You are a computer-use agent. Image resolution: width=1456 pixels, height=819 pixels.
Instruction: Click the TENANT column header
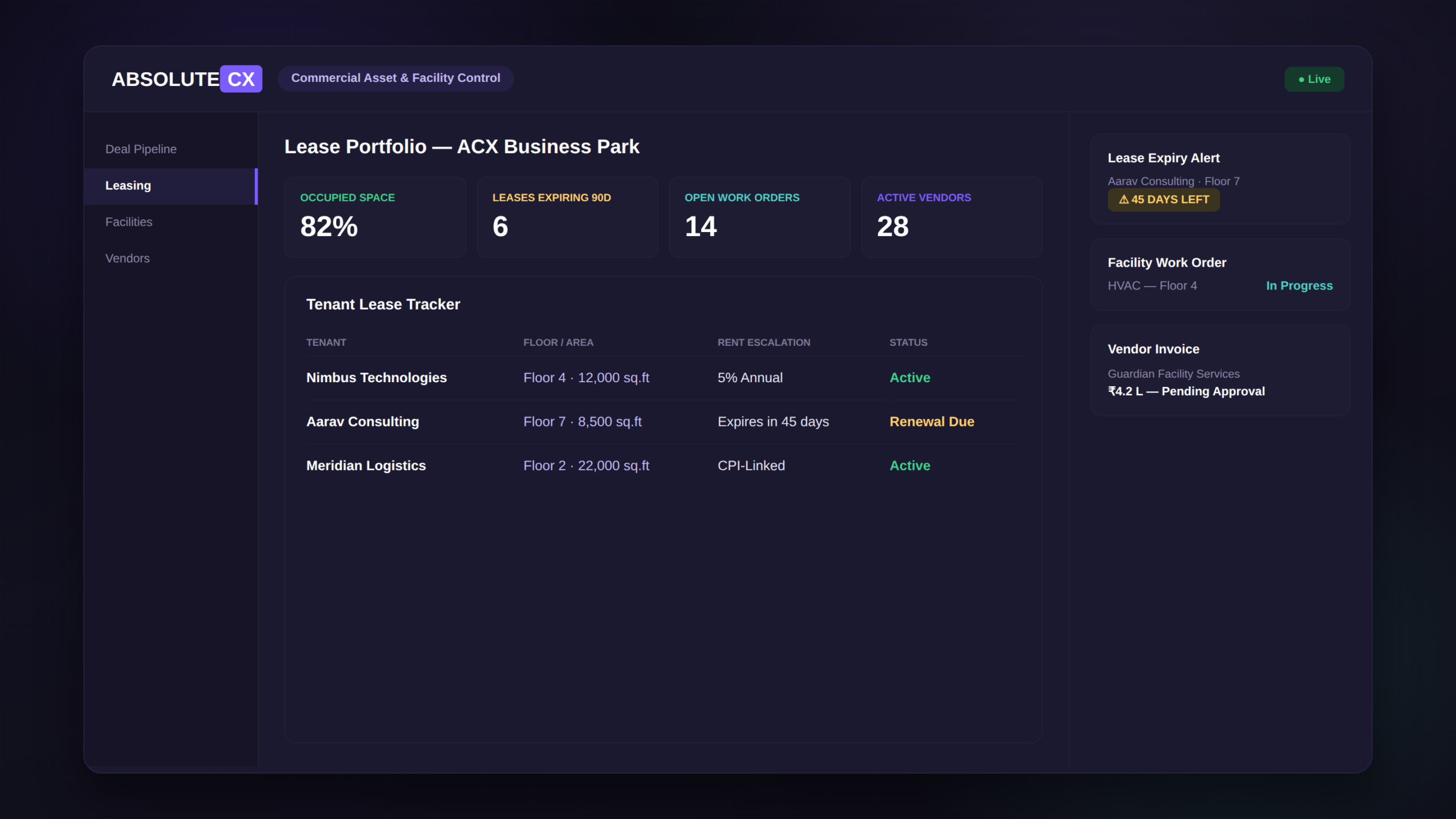(x=326, y=342)
